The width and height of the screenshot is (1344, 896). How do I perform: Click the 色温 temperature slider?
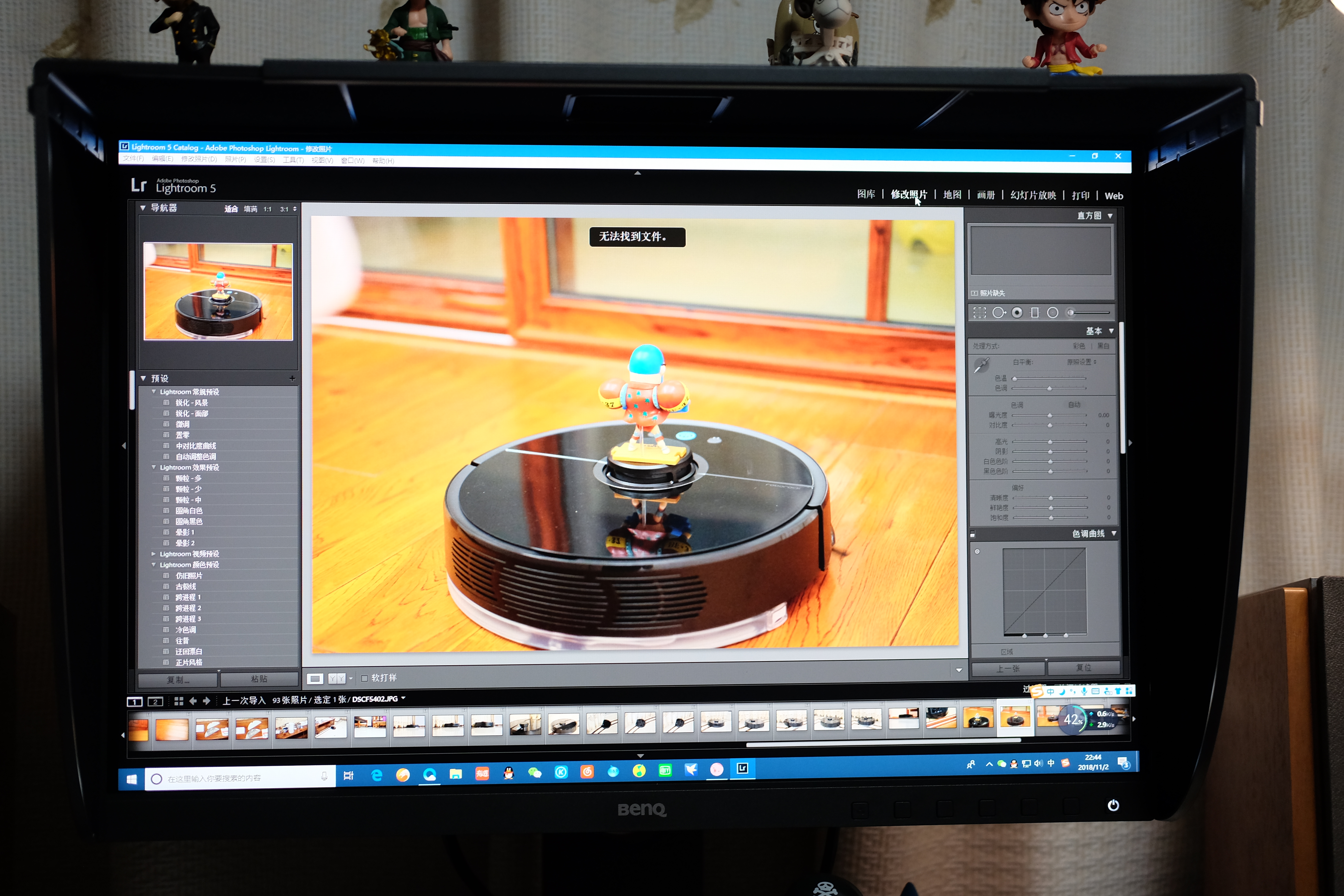(x=1049, y=378)
